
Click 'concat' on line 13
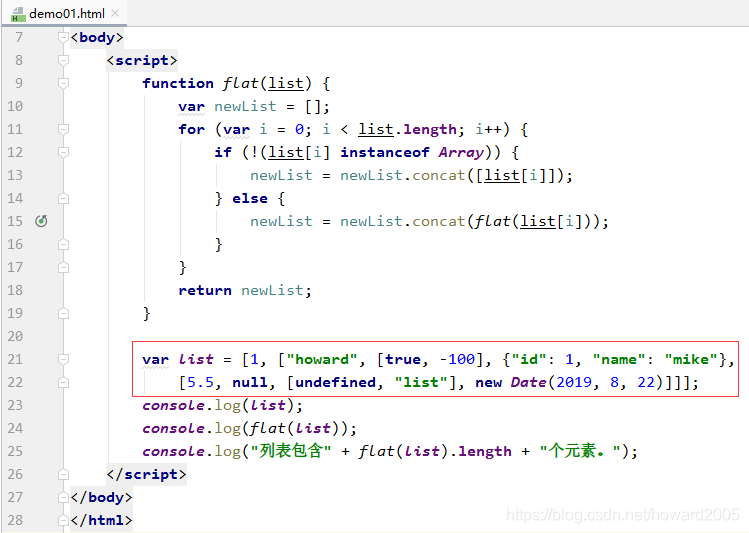(x=439, y=175)
